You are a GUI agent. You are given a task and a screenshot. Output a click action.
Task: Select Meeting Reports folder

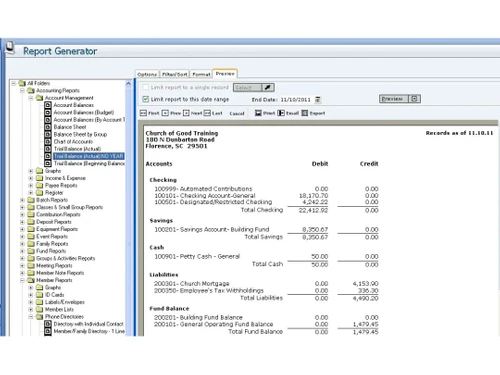click(54, 266)
